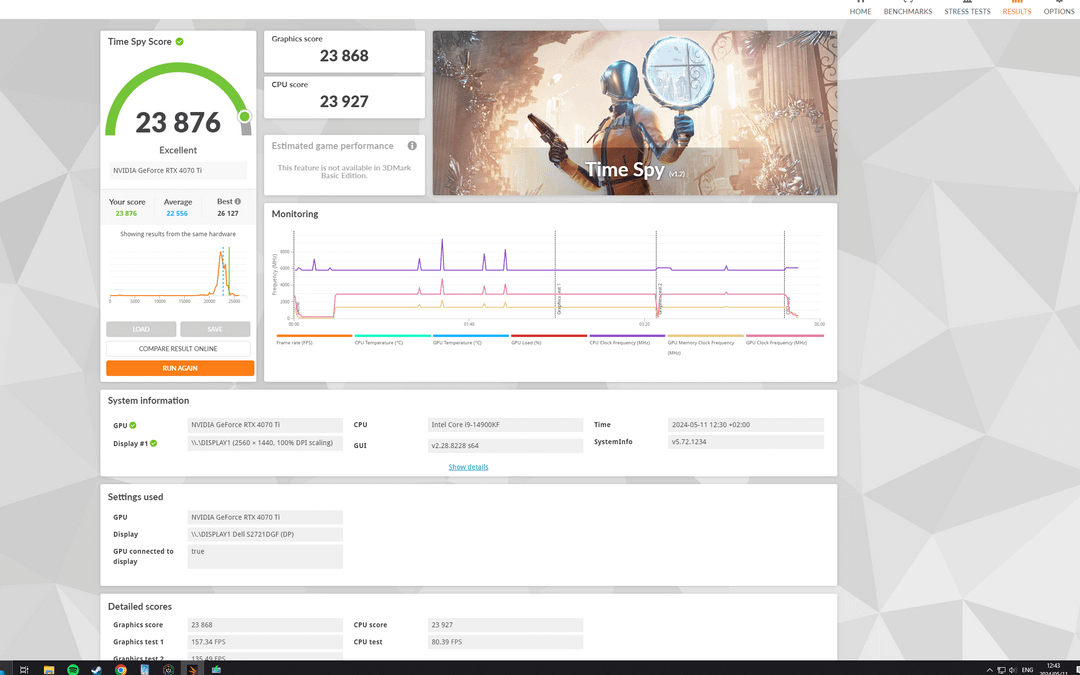1080x675 pixels.
Task: Click the Time Spy banner image
Action: (x=634, y=113)
